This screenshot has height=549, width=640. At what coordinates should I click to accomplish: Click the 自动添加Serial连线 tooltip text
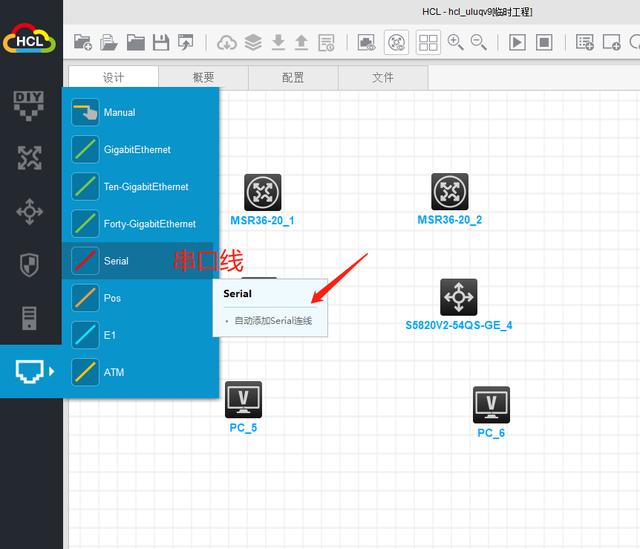coord(273,321)
